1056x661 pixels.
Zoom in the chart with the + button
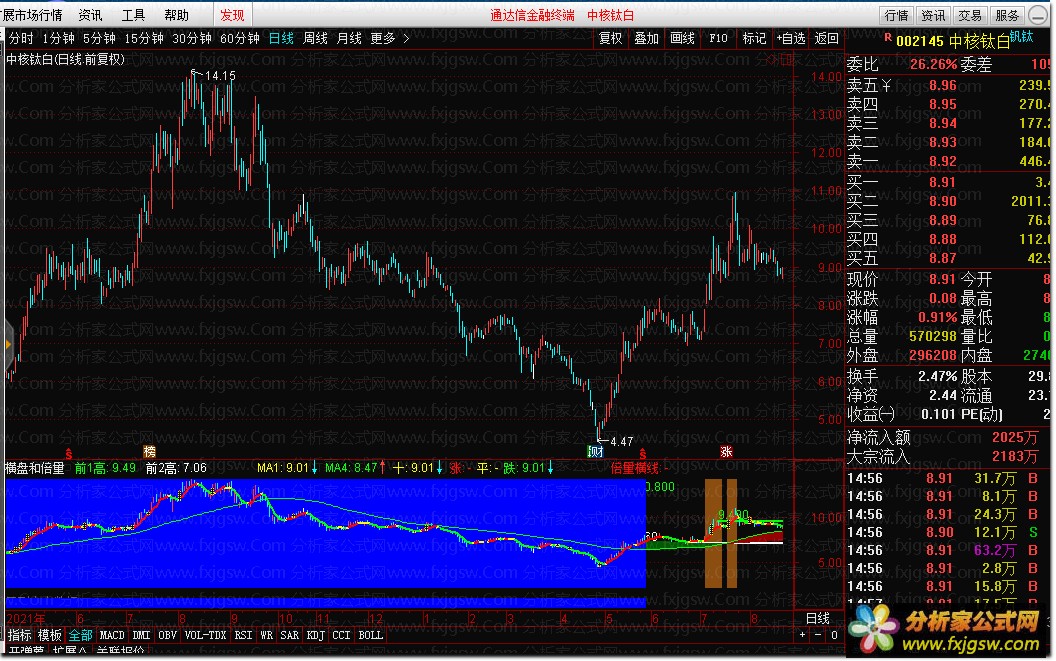pyautogui.click(x=802, y=635)
